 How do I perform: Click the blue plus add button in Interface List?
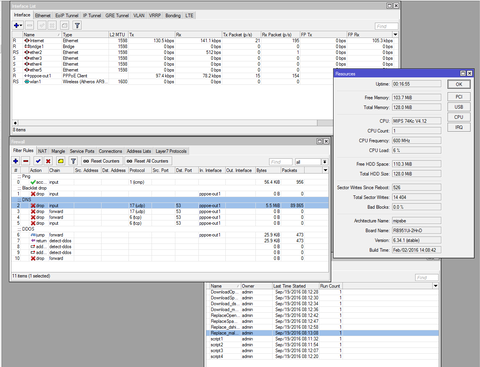coord(18,25)
